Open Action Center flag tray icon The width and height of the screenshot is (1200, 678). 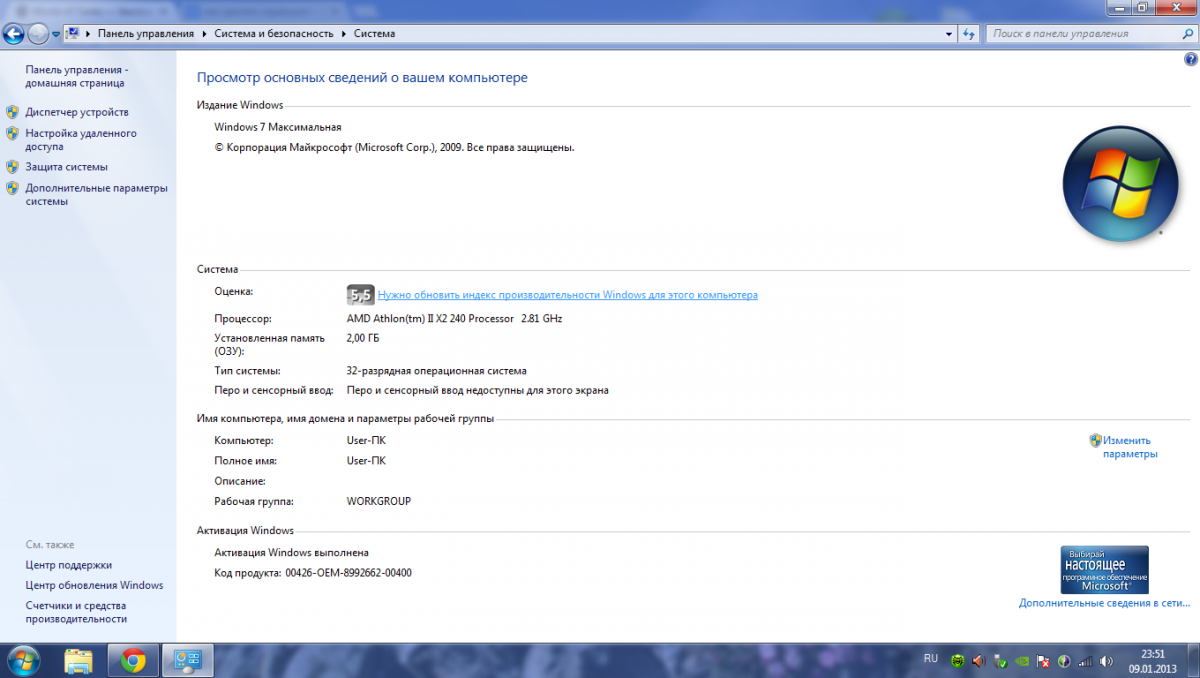click(x=1042, y=661)
